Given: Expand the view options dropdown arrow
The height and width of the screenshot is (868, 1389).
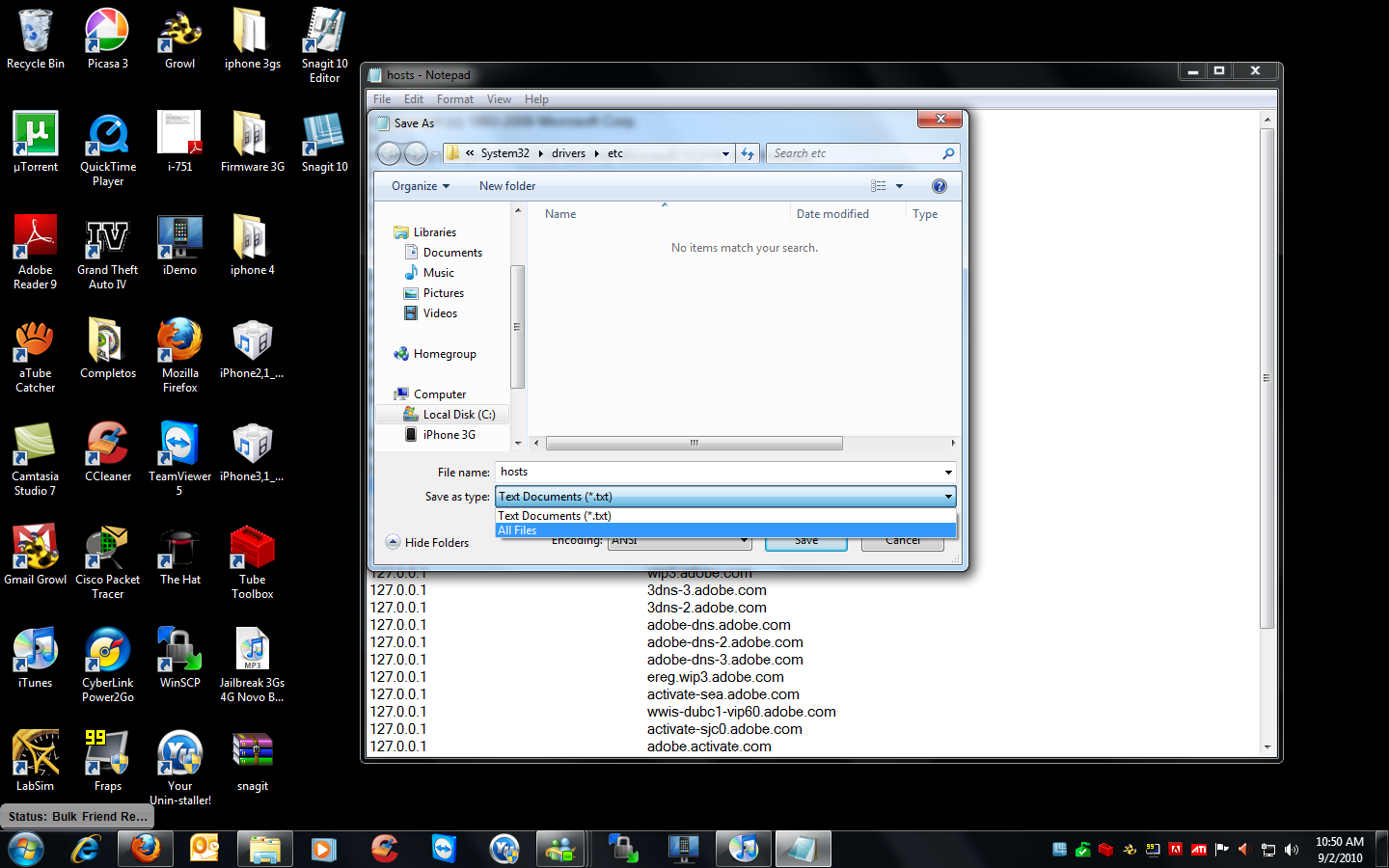Looking at the screenshot, I should 900,186.
